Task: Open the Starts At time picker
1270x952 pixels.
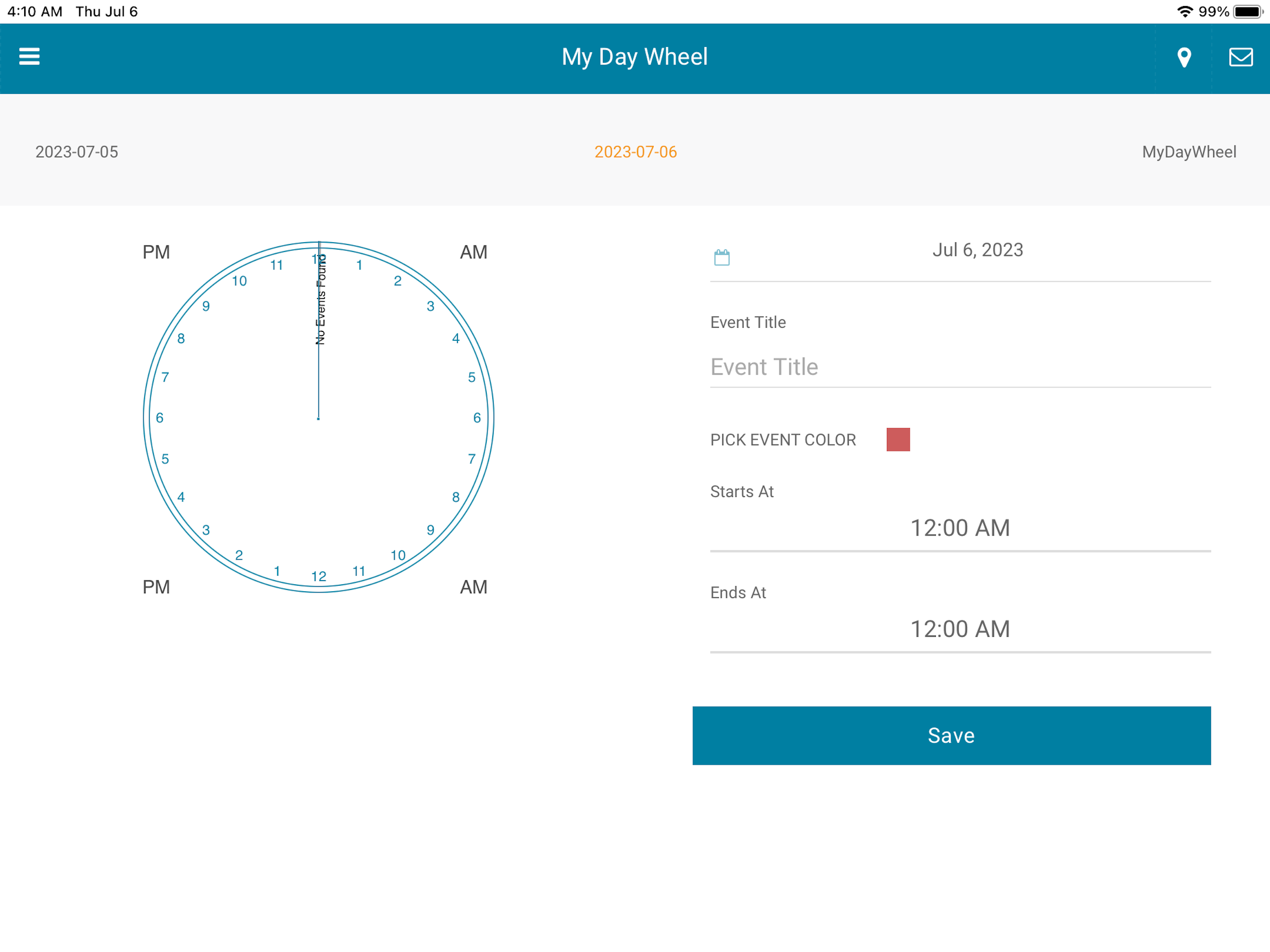Action: click(x=960, y=528)
